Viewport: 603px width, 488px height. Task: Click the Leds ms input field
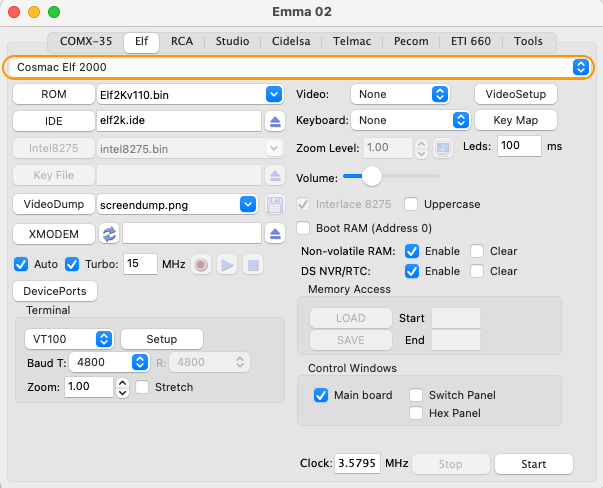[x=519, y=146]
